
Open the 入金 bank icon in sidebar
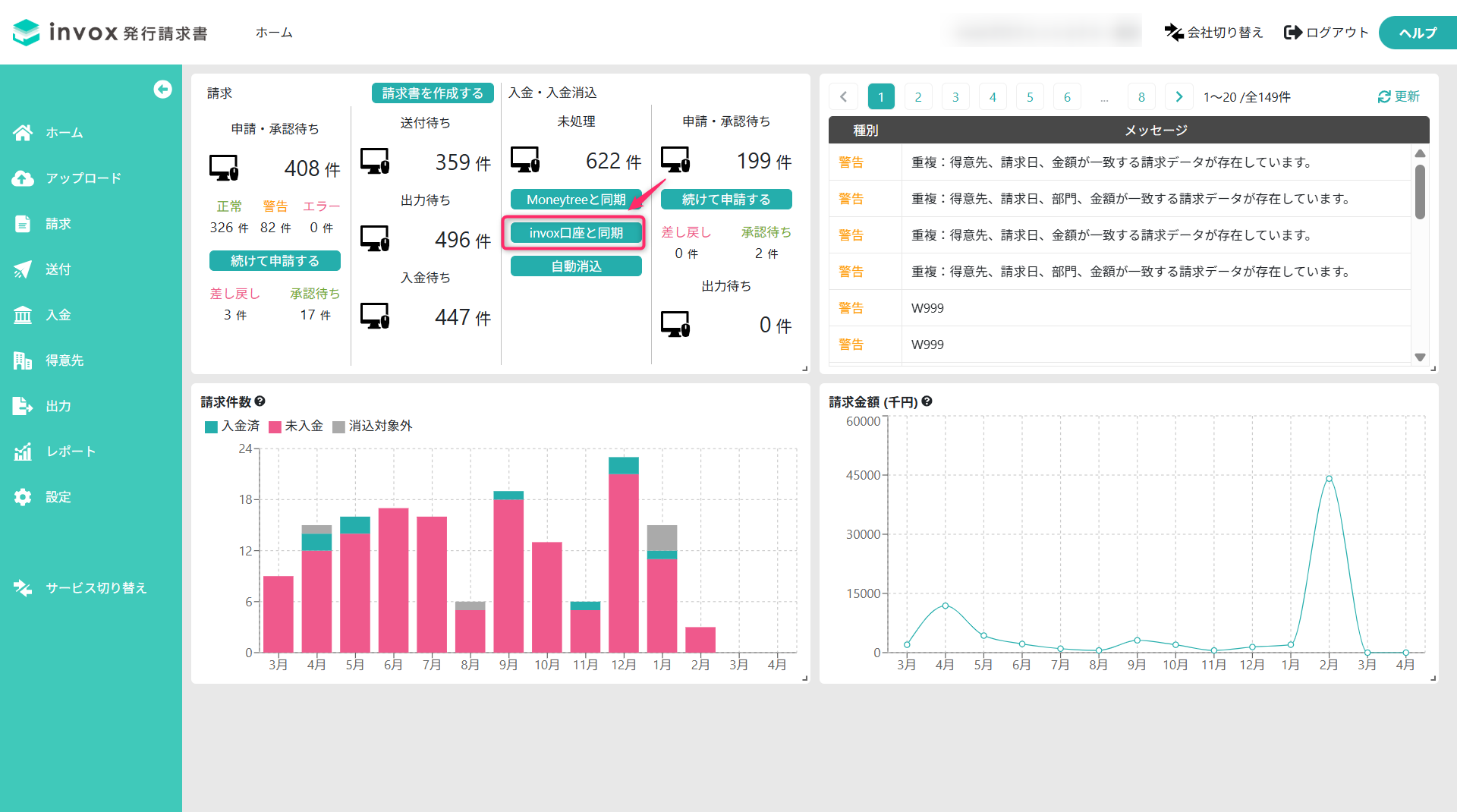(x=23, y=315)
